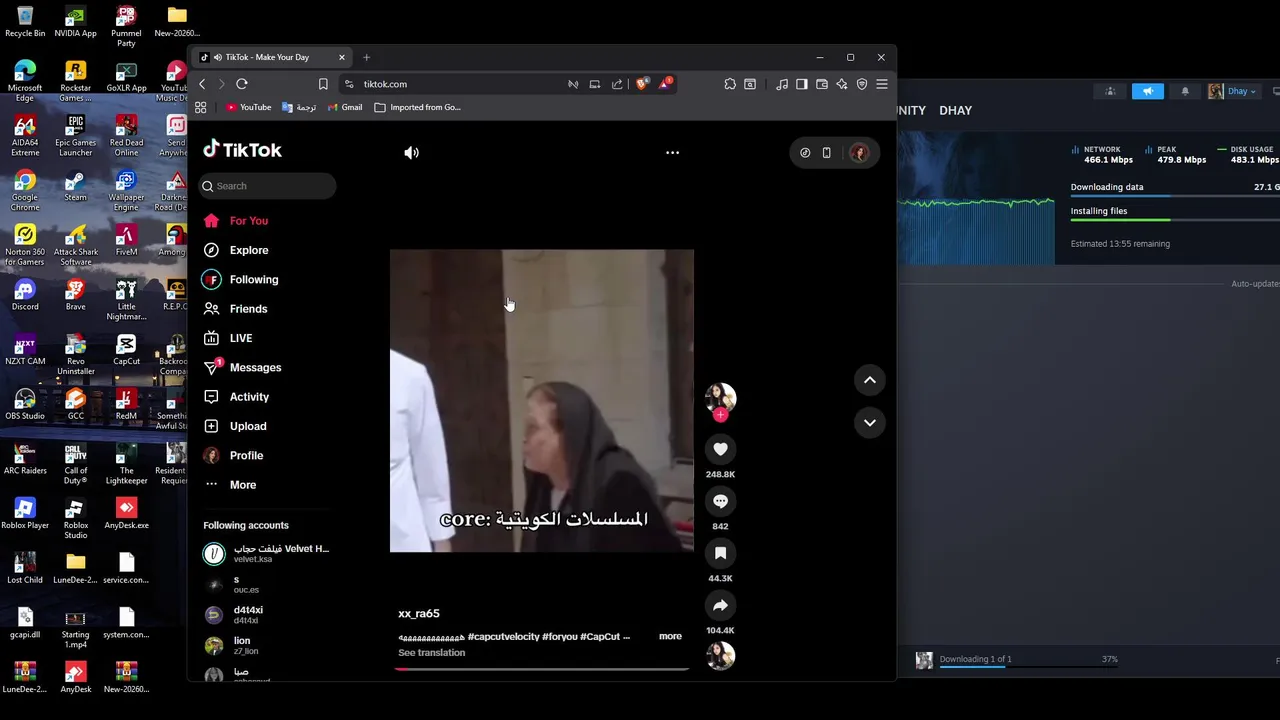Open followed account d4t4xi
This screenshot has width=1280, height=720.
234,614
